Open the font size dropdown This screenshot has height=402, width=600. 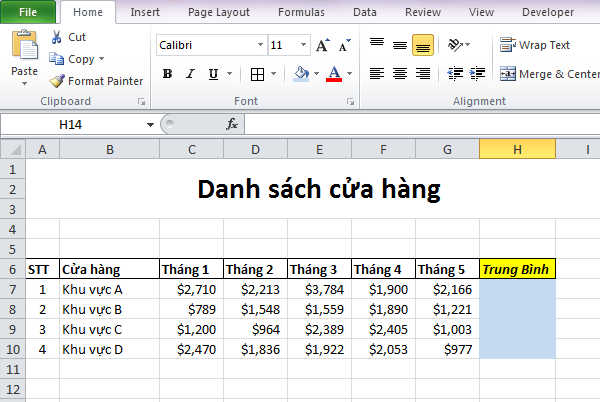(x=304, y=45)
